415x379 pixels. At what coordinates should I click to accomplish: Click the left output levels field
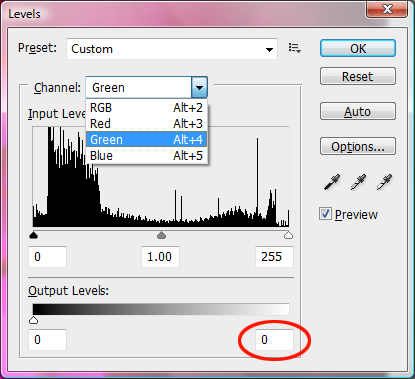coord(48,340)
